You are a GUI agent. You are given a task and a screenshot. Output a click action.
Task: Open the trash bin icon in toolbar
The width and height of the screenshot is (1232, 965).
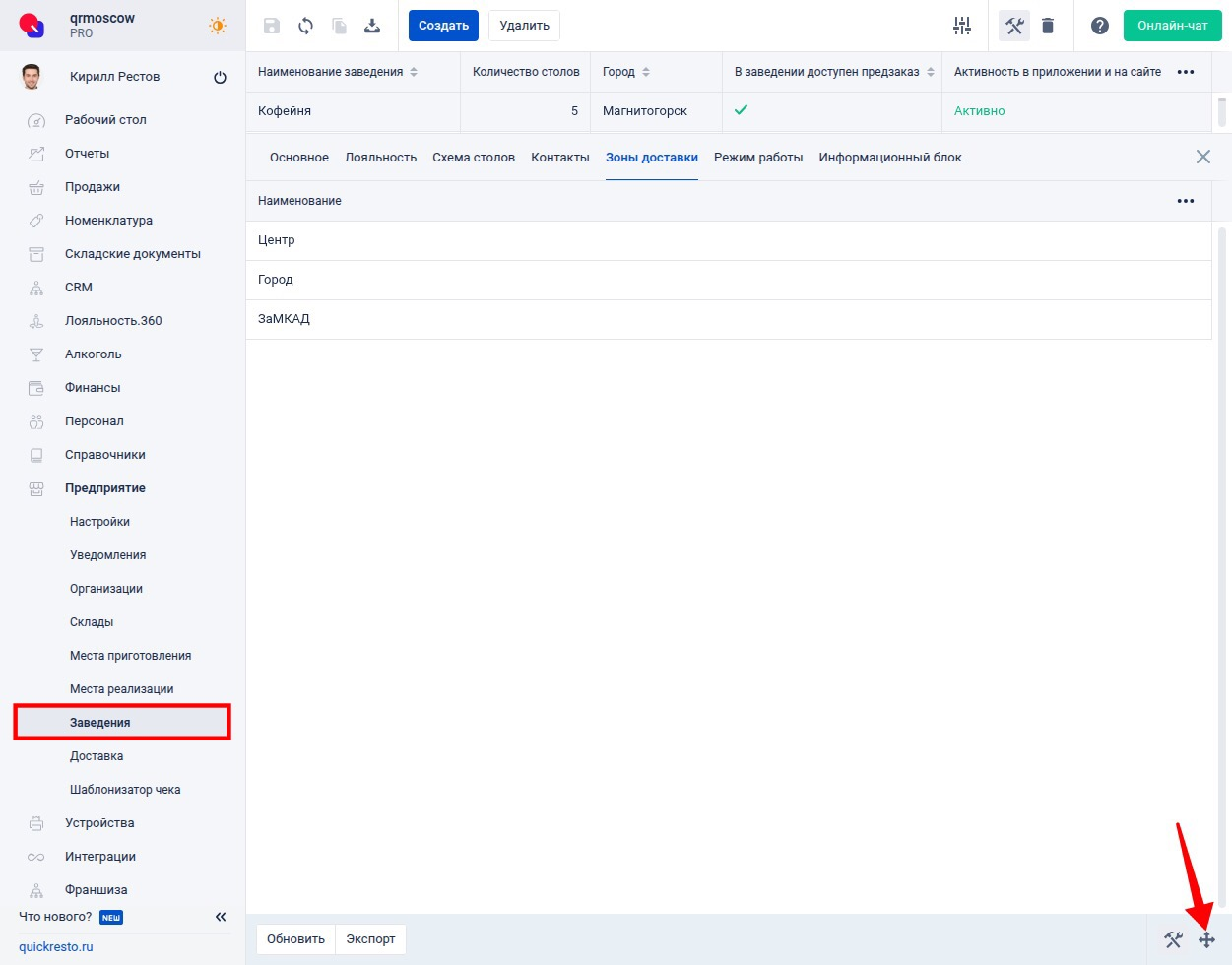click(1048, 26)
